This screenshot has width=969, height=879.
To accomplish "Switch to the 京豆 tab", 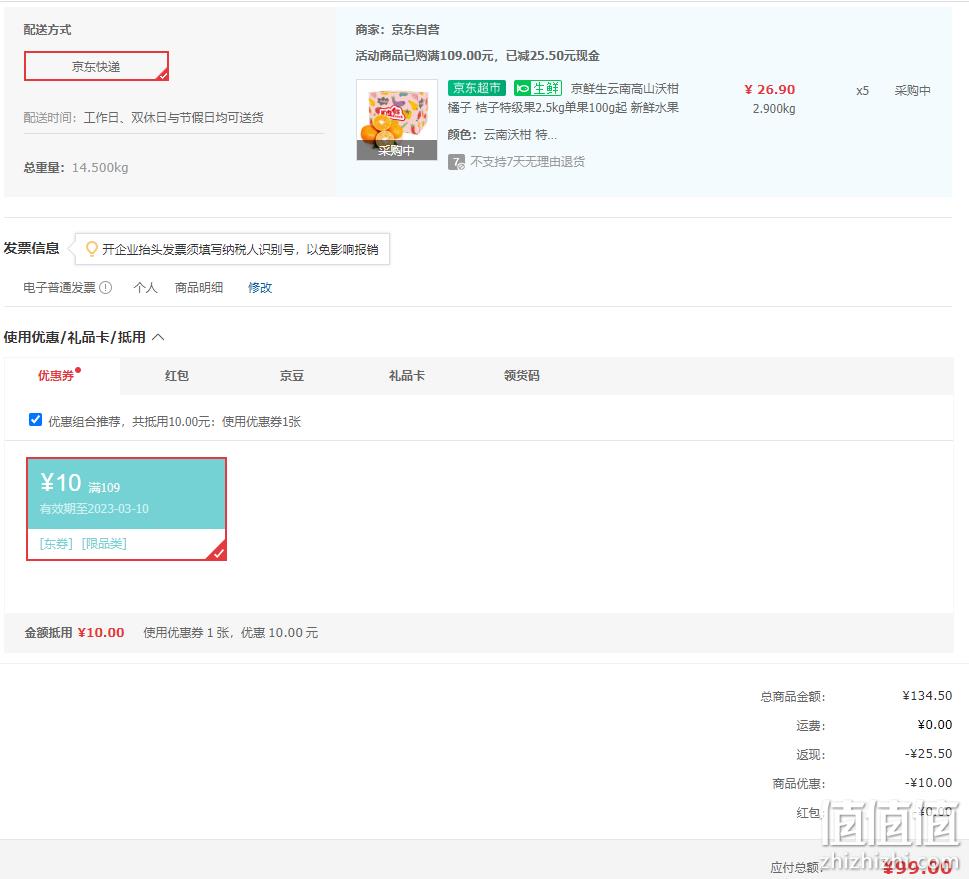I will (292, 375).
